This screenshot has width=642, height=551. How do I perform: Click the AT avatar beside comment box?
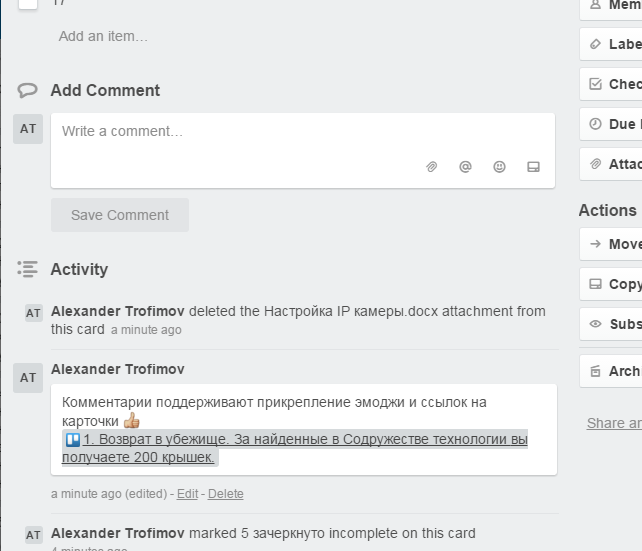click(x=28, y=129)
